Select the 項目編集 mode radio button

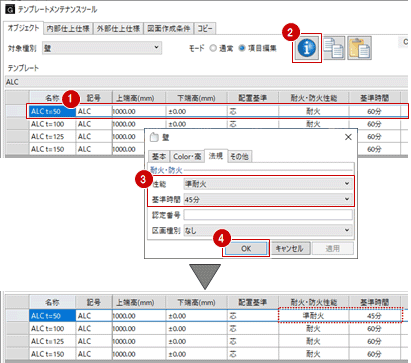coord(242,48)
